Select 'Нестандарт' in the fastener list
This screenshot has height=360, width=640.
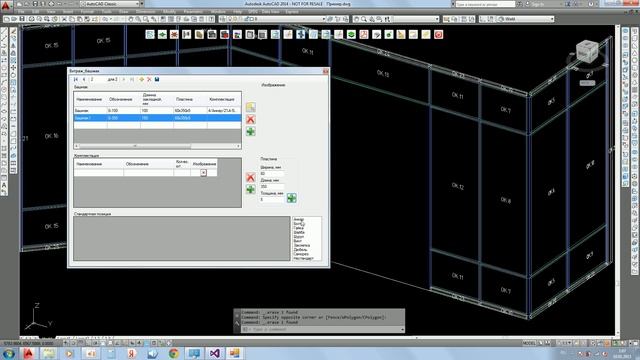(303, 258)
